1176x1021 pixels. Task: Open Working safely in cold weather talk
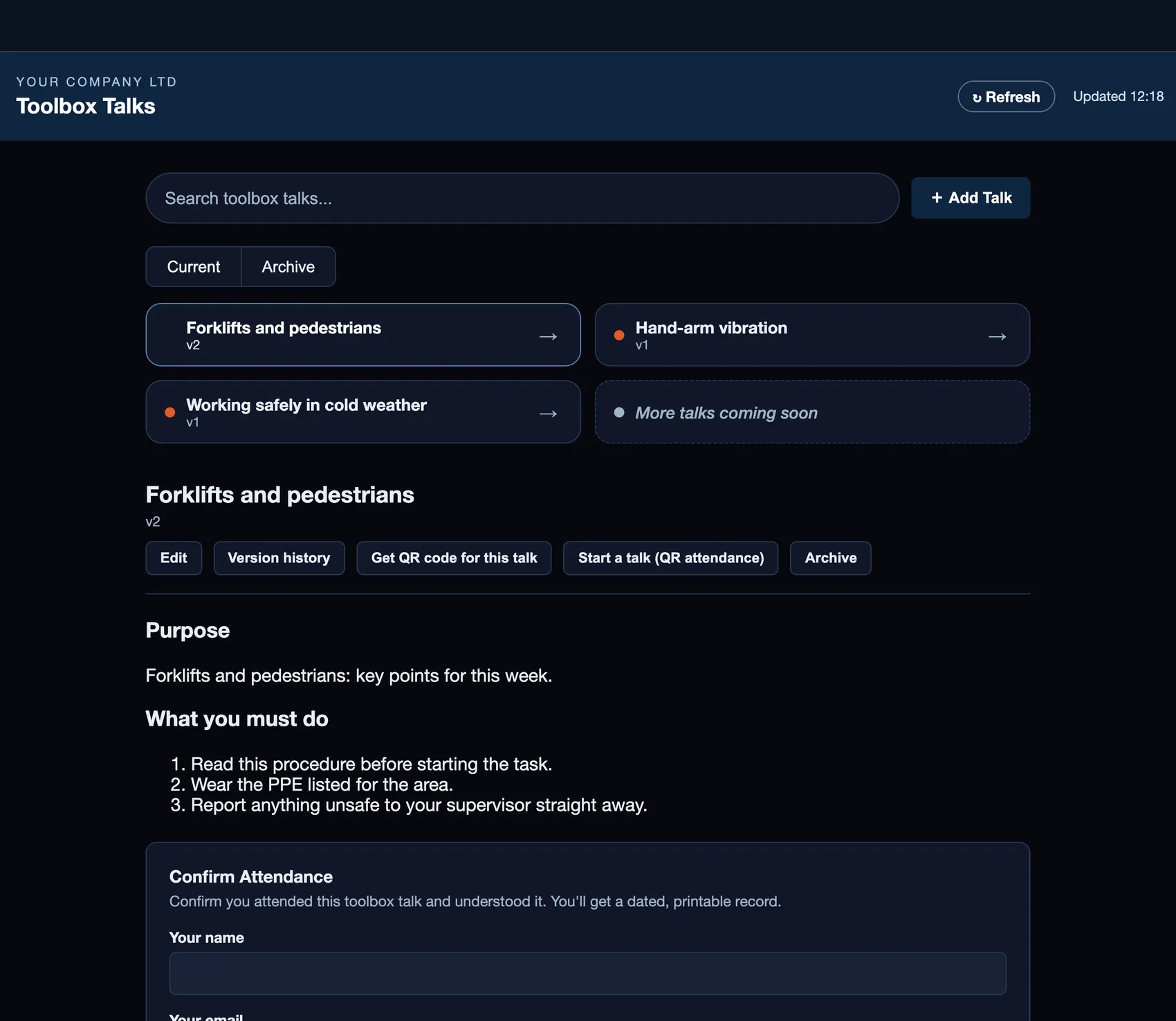363,412
